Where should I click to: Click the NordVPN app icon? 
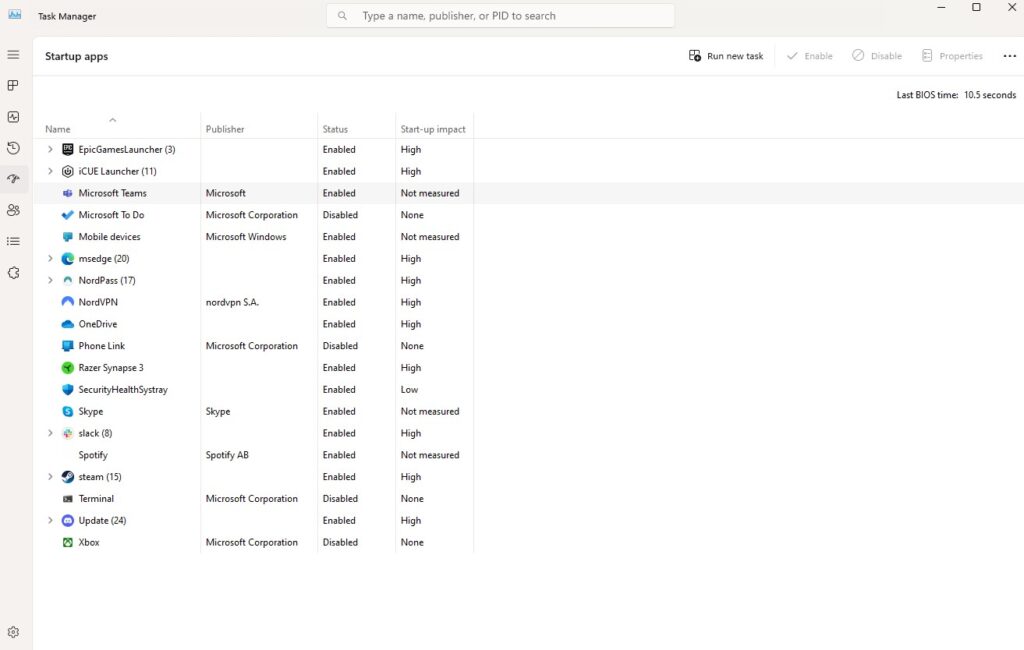pyautogui.click(x=67, y=302)
